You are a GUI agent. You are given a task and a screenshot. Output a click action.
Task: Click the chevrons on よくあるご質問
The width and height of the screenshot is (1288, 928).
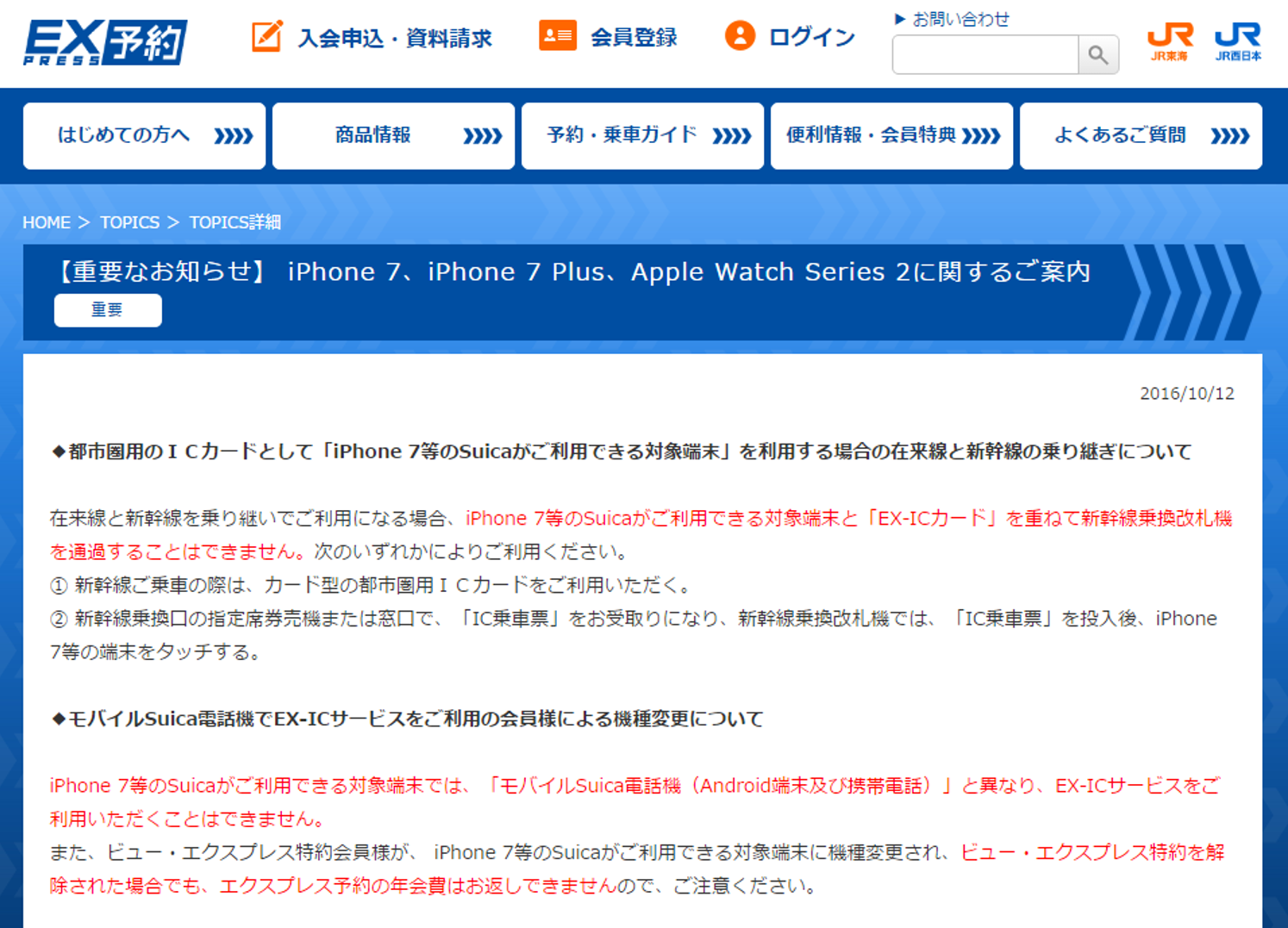(x=1230, y=136)
